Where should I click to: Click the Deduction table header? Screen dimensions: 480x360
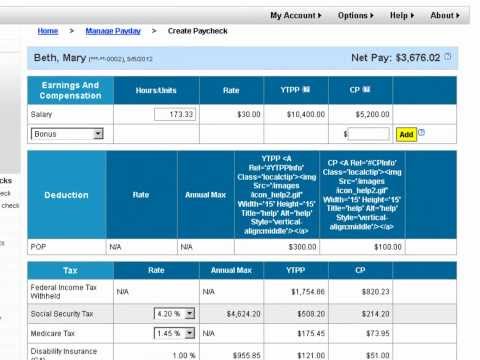(x=66, y=195)
